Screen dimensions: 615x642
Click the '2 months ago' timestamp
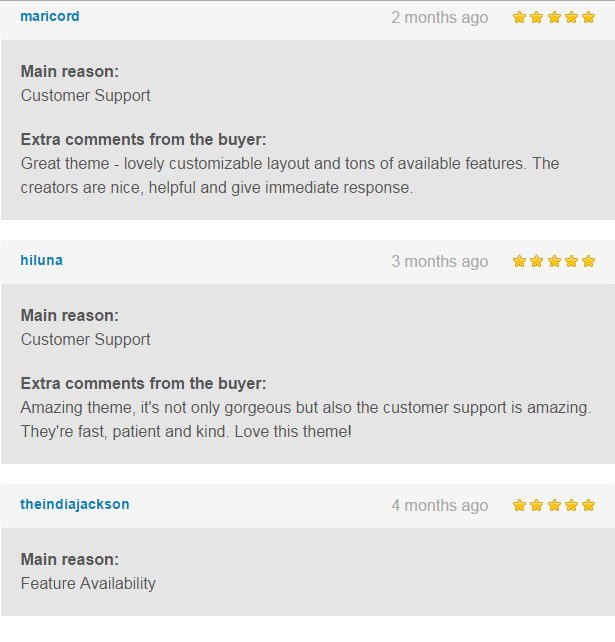point(439,18)
